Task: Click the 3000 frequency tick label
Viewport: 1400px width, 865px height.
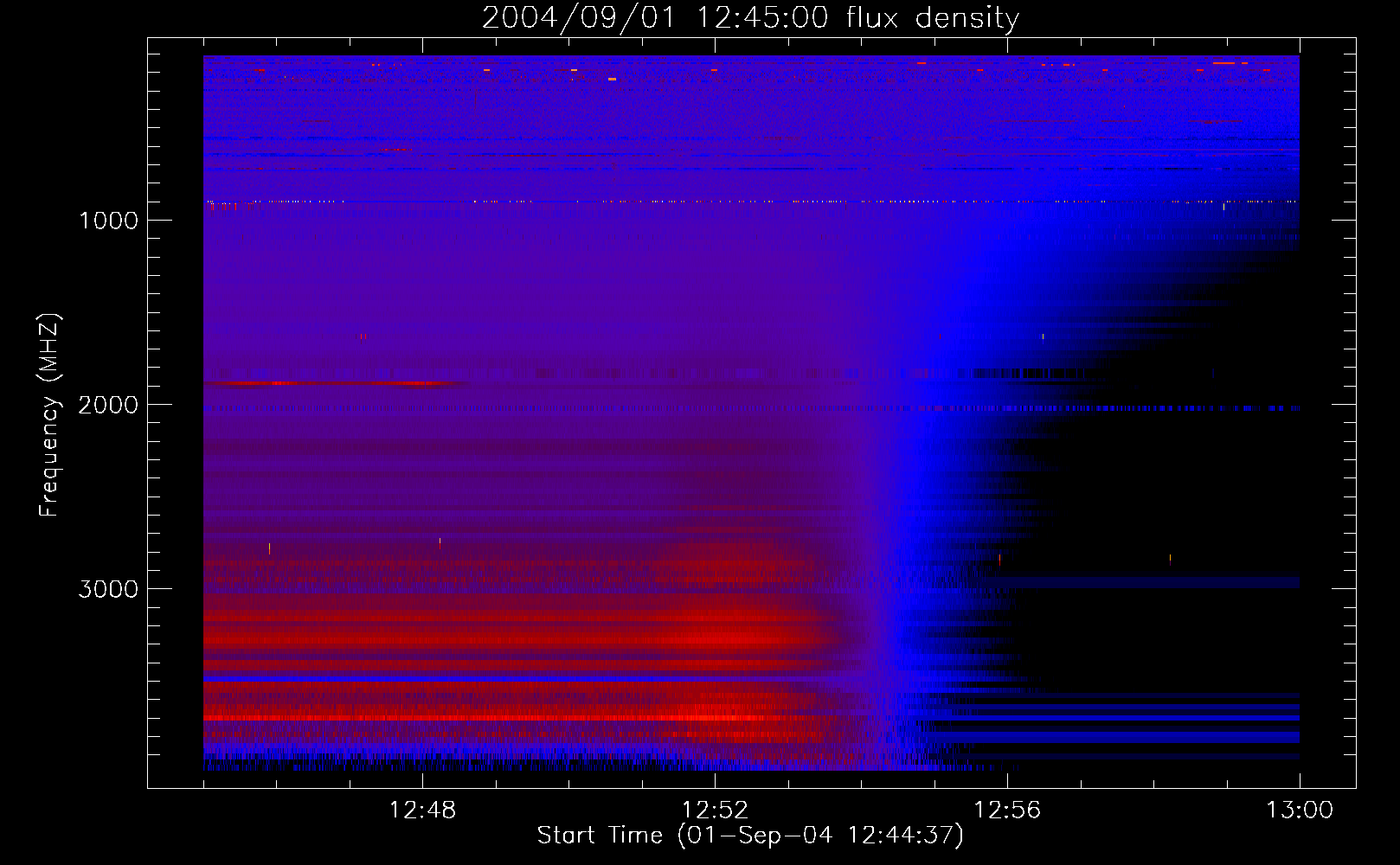Action: (x=108, y=589)
